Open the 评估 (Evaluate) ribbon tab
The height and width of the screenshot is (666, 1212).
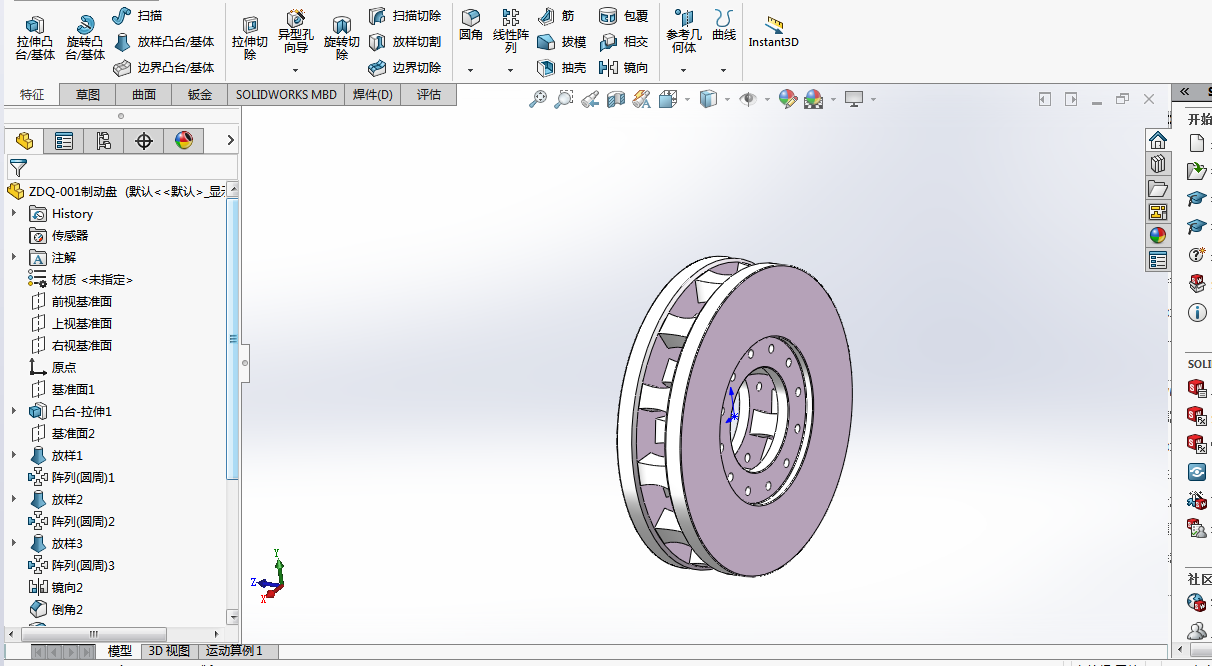tap(428, 95)
